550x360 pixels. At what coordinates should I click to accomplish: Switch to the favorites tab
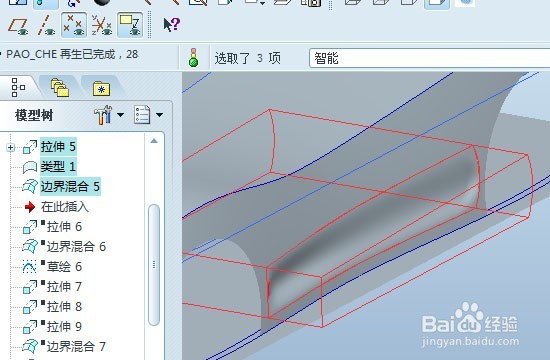tap(101, 88)
